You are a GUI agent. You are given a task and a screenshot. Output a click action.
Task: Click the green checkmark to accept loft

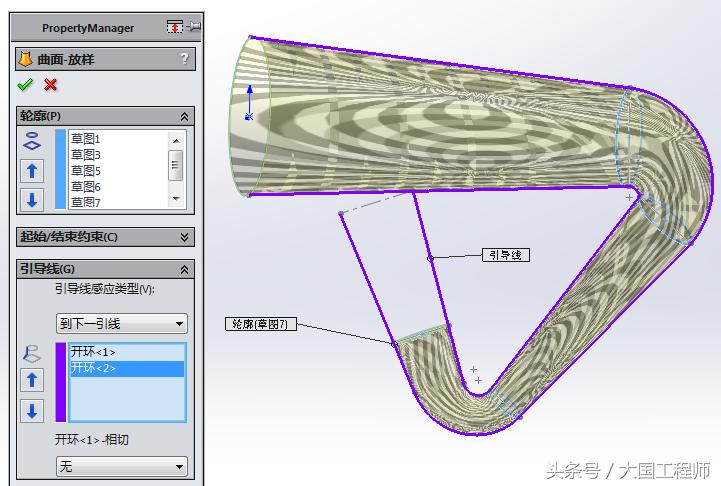click(x=25, y=85)
